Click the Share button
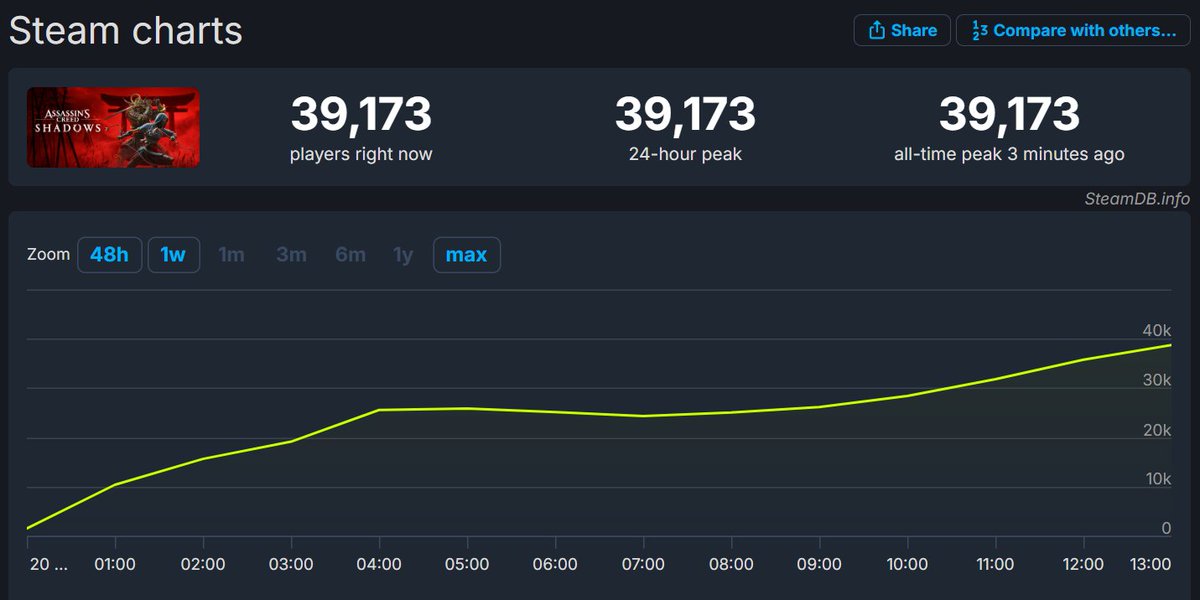This screenshot has height=600, width=1200. click(901, 30)
